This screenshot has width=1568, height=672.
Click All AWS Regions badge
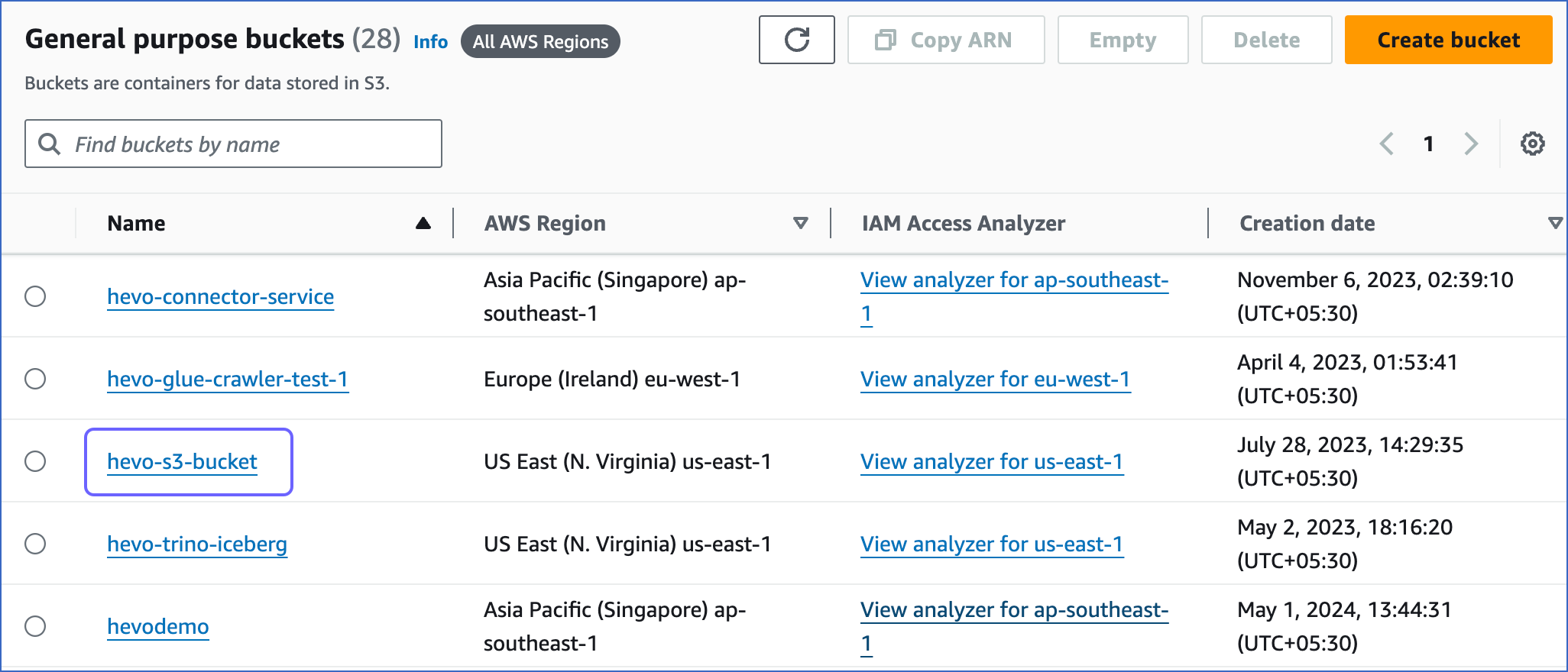point(540,41)
